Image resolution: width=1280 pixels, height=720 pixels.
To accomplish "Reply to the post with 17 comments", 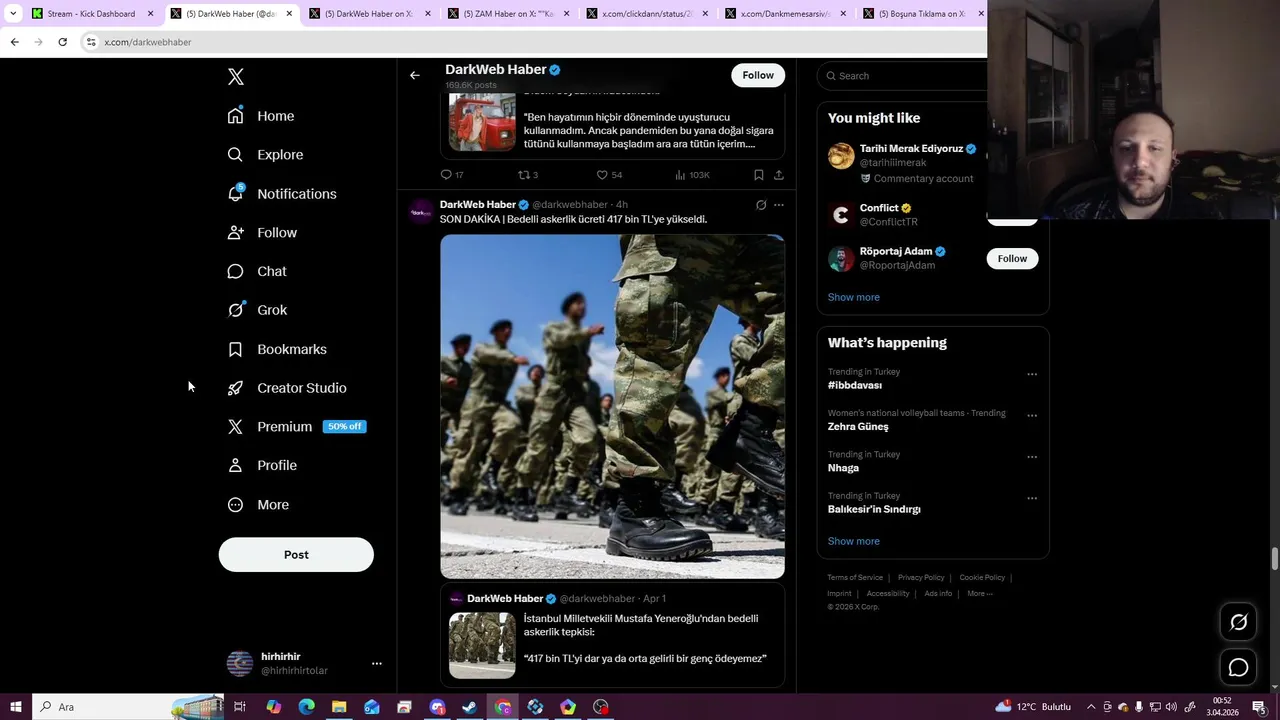I will [x=452, y=175].
